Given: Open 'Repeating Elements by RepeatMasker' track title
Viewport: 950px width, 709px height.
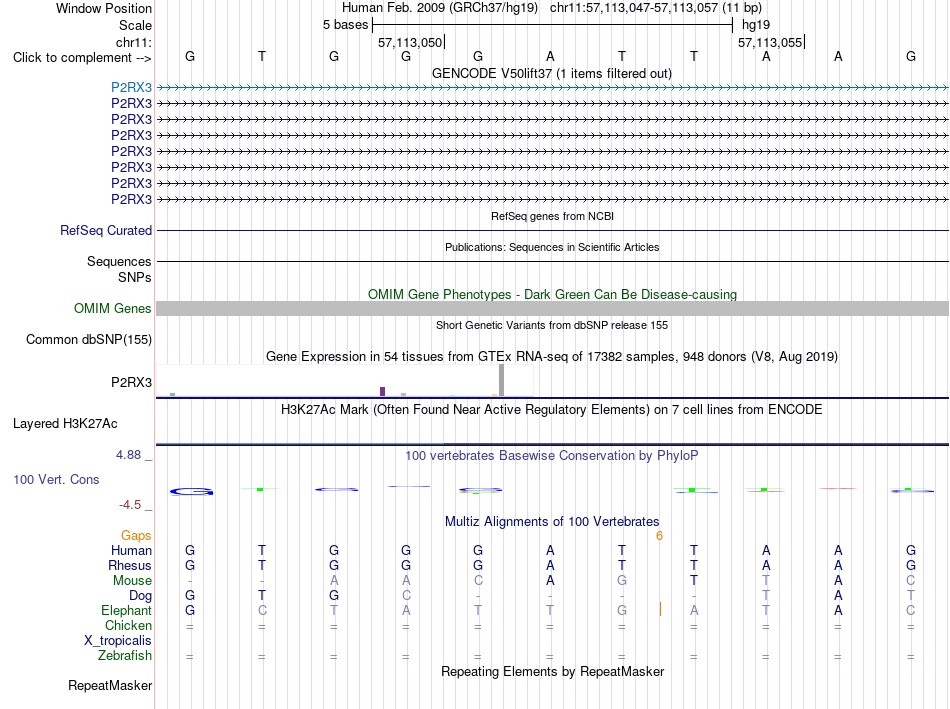Looking at the screenshot, I should 553,671.
